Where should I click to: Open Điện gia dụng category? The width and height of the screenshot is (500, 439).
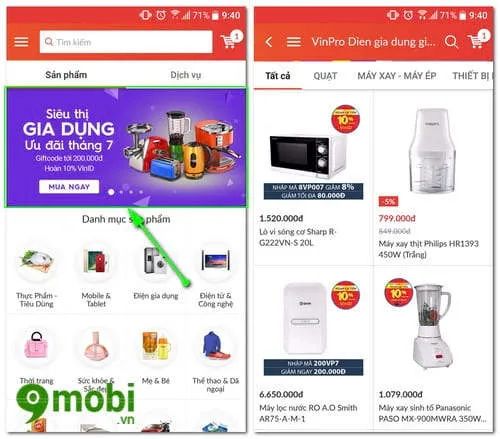tap(156, 273)
